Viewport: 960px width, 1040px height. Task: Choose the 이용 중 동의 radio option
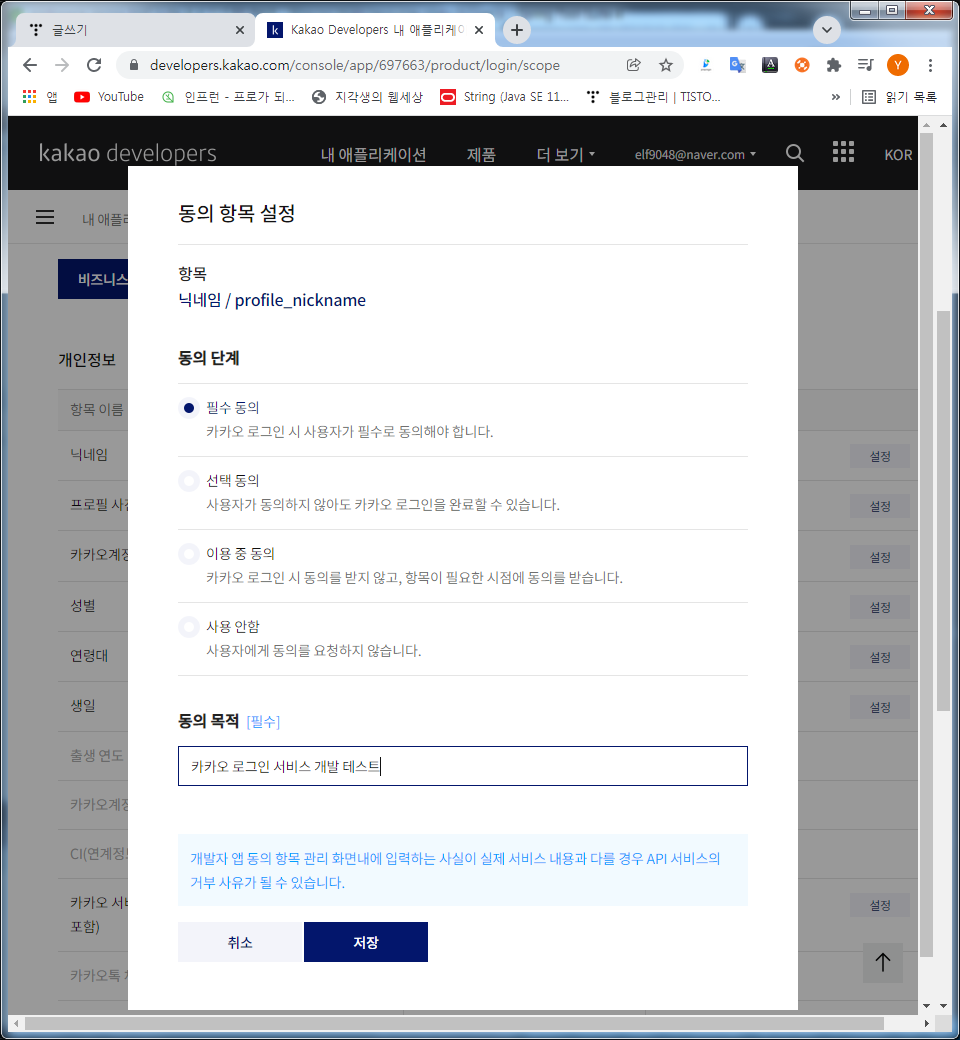pyautogui.click(x=189, y=554)
